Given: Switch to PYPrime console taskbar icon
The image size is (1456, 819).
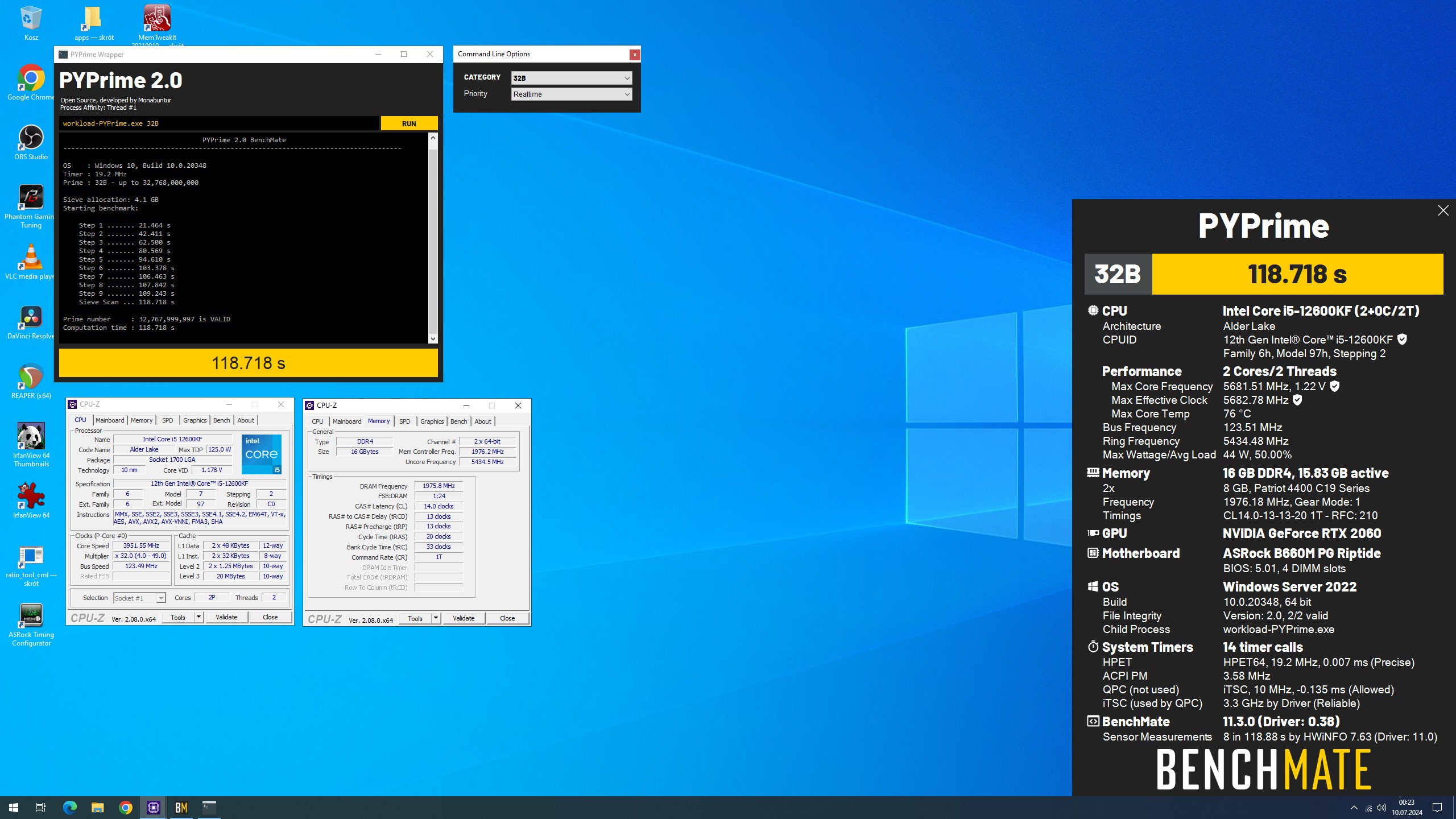Looking at the screenshot, I should pos(209,808).
